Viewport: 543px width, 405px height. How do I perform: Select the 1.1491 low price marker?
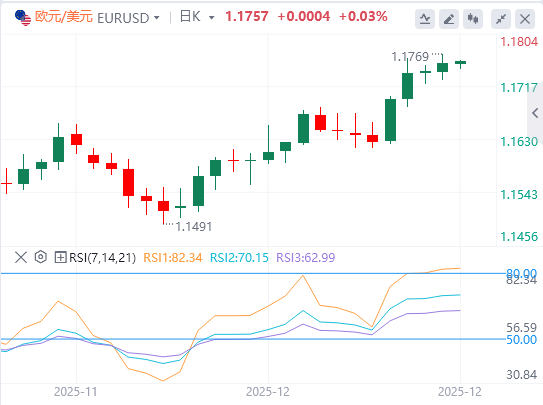[x=194, y=227]
